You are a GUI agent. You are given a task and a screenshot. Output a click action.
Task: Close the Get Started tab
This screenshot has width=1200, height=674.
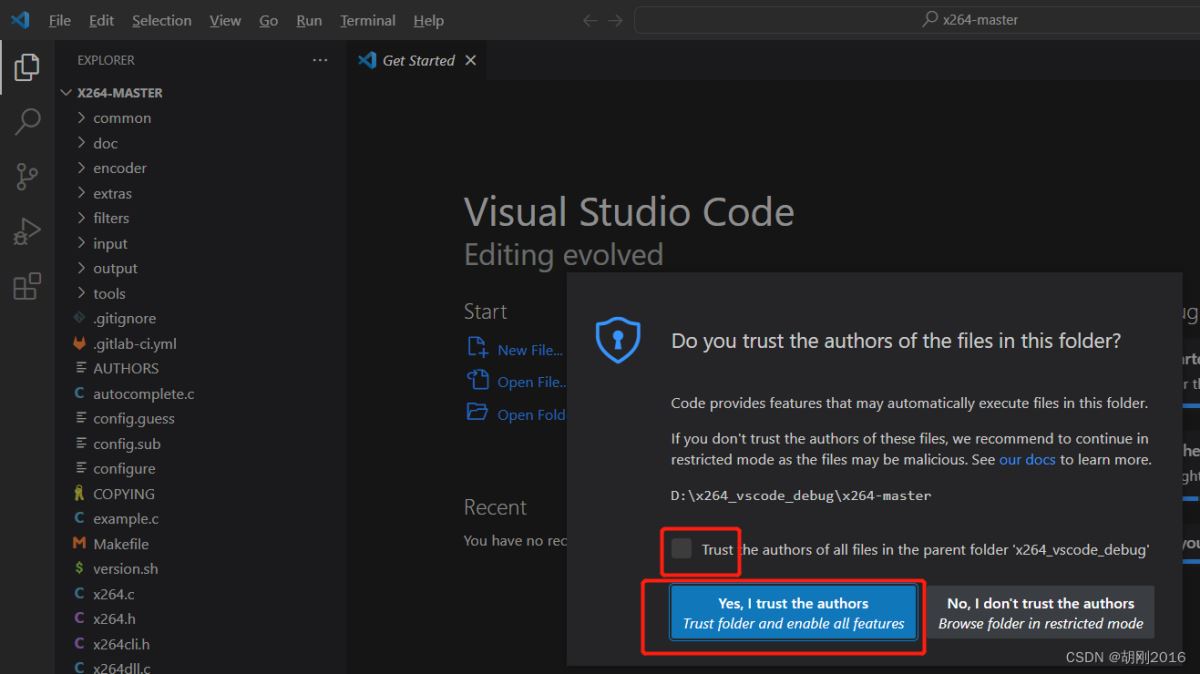coord(470,60)
